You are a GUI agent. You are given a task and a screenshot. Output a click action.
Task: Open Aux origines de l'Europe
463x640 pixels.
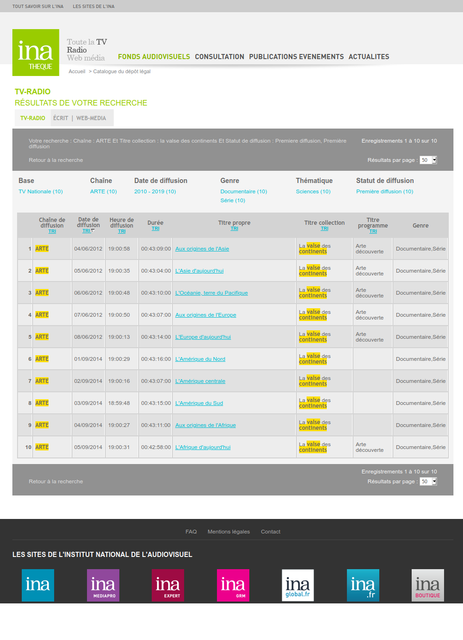click(205, 315)
